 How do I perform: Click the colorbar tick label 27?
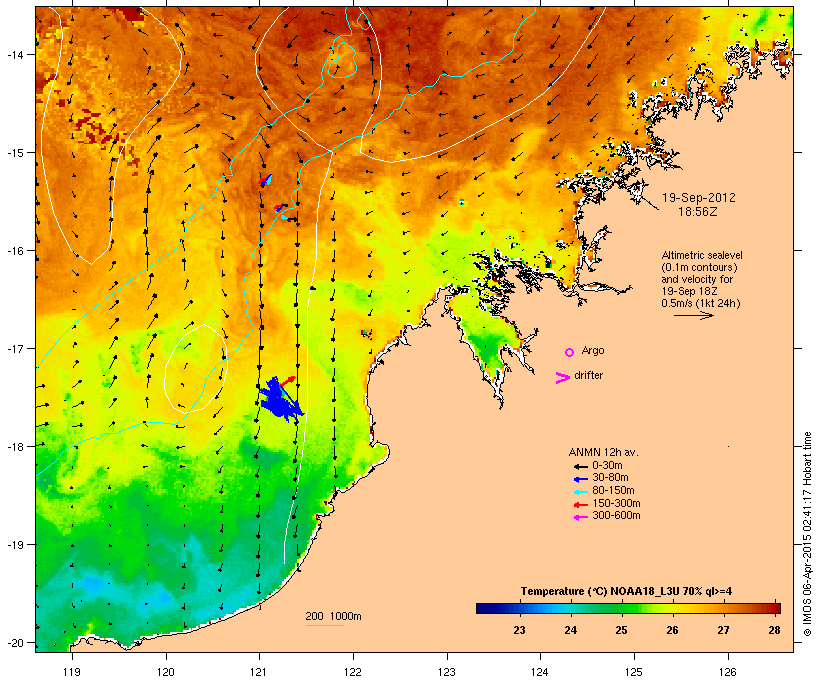(x=723, y=630)
